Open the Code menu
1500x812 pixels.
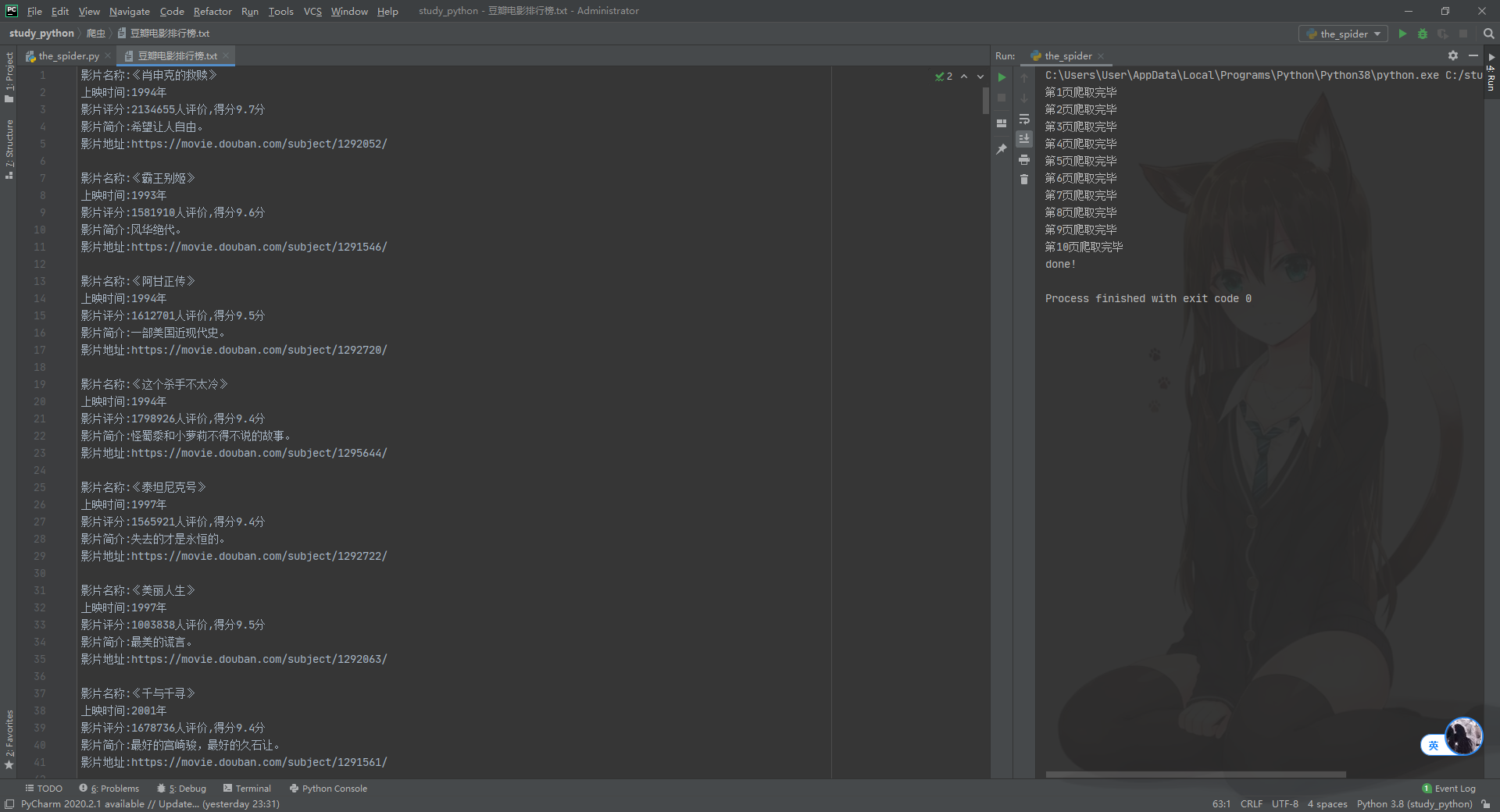pos(172,11)
